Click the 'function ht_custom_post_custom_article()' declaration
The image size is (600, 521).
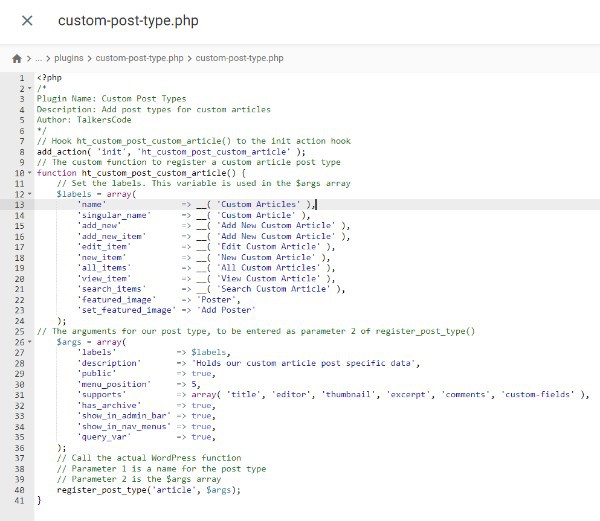click(x=141, y=173)
